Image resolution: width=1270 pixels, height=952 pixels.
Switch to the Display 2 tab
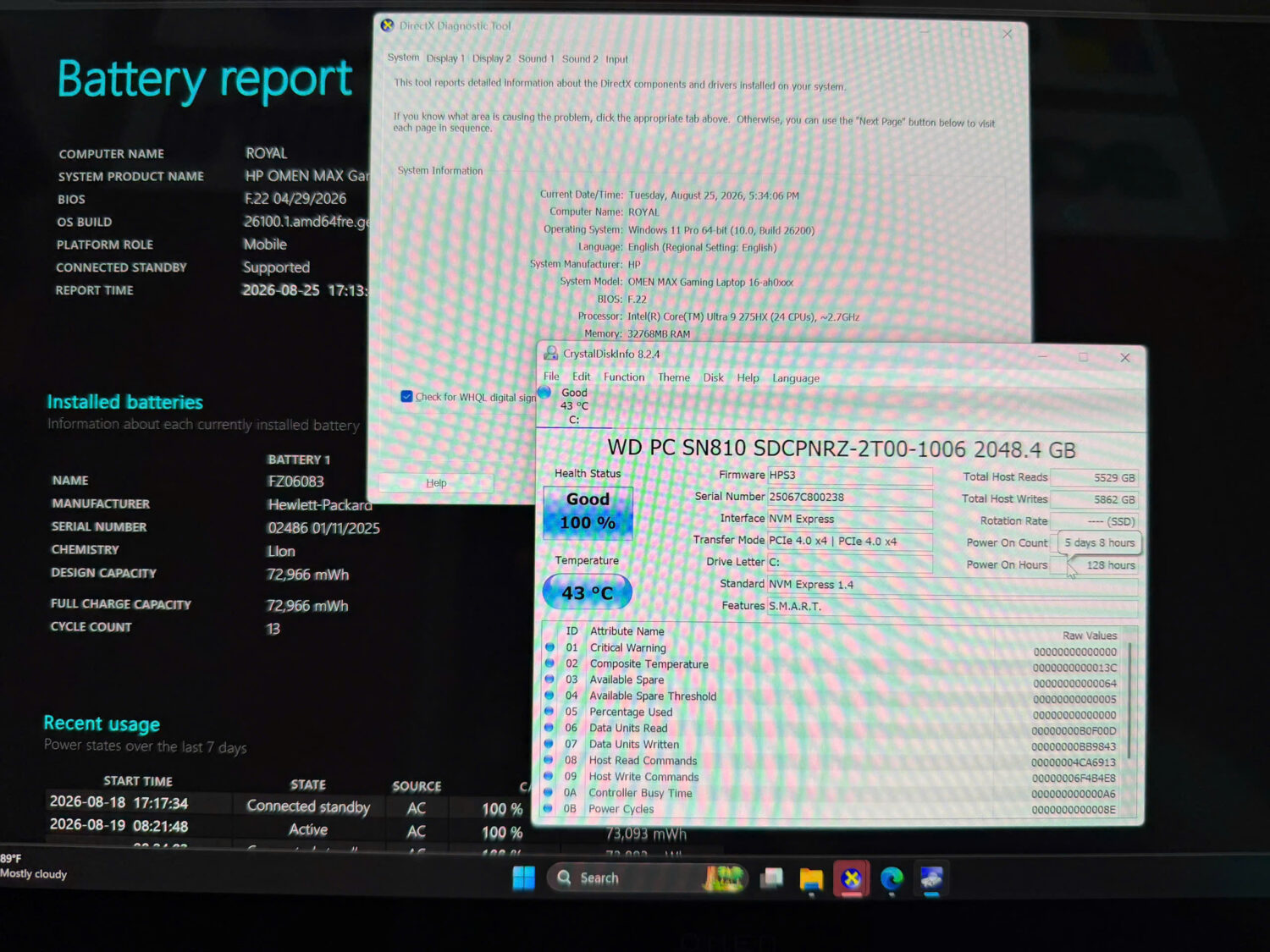coord(491,58)
